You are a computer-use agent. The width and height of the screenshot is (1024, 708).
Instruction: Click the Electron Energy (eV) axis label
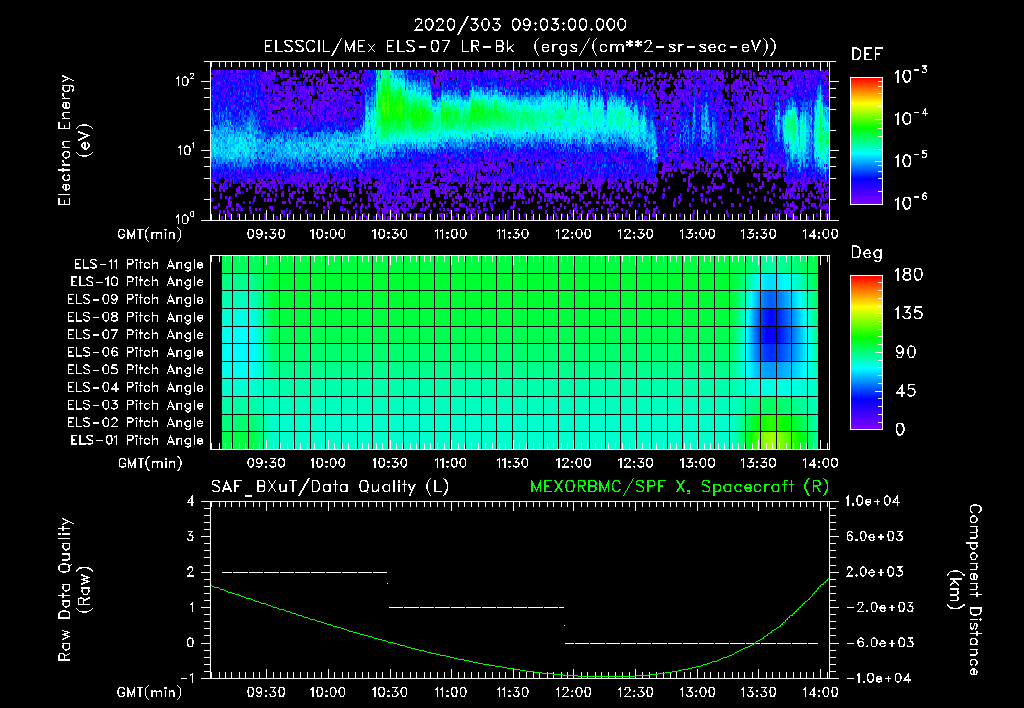pyautogui.click(x=74, y=140)
